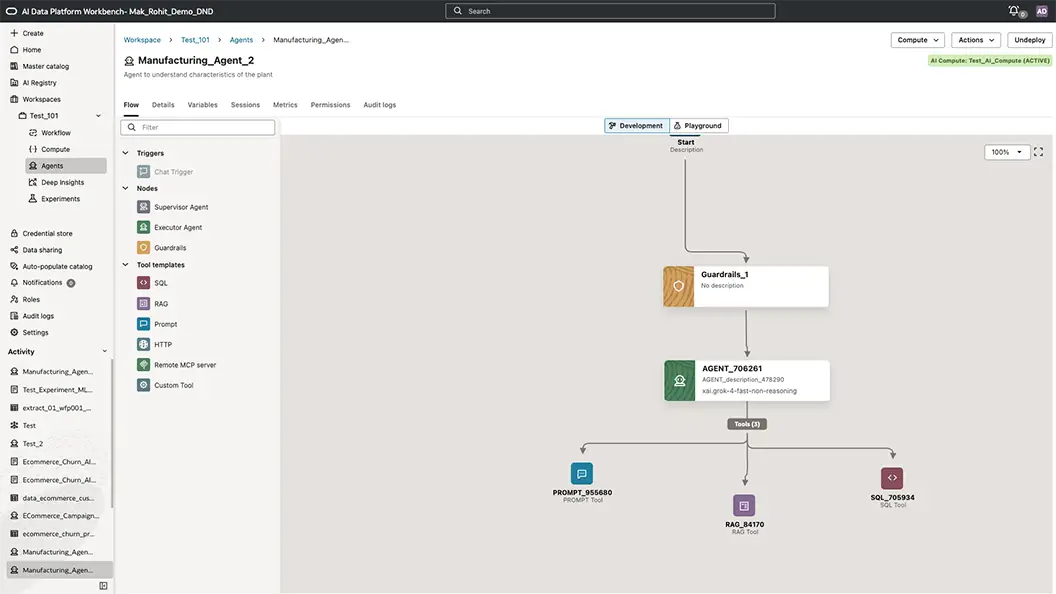
Task: Open Credential store in sidebar
Action: coord(47,234)
